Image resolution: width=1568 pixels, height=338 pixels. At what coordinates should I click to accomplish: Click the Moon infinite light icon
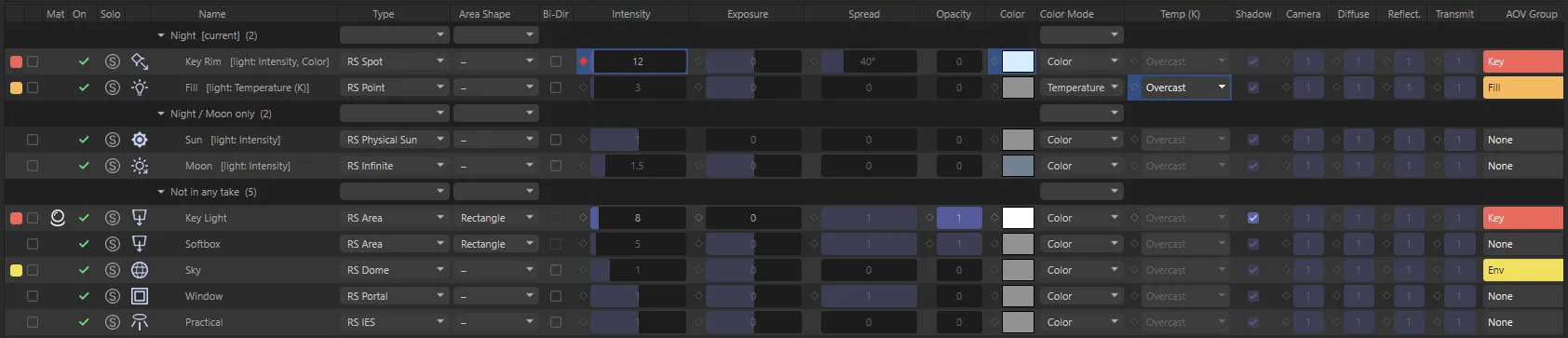click(140, 166)
